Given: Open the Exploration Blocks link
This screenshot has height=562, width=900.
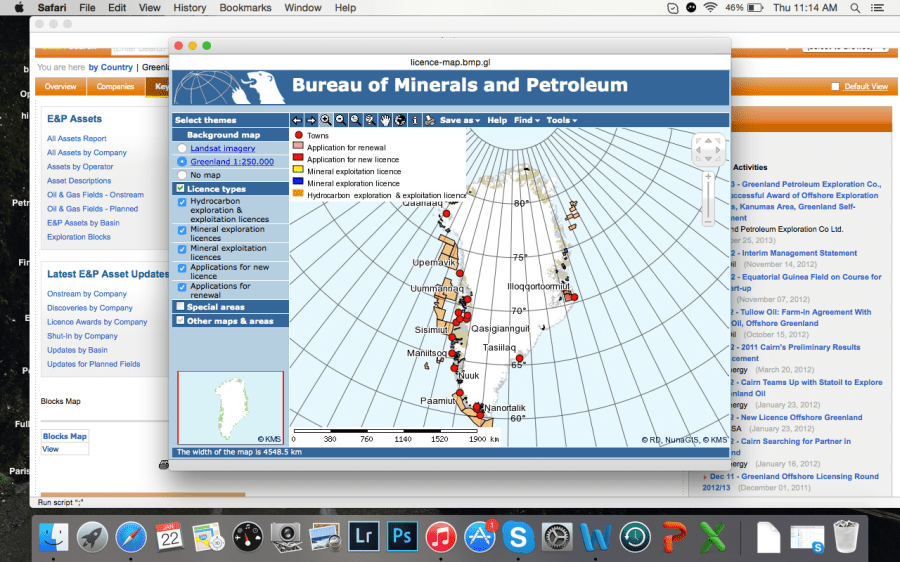Looking at the screenshot, I should [79, 237].
